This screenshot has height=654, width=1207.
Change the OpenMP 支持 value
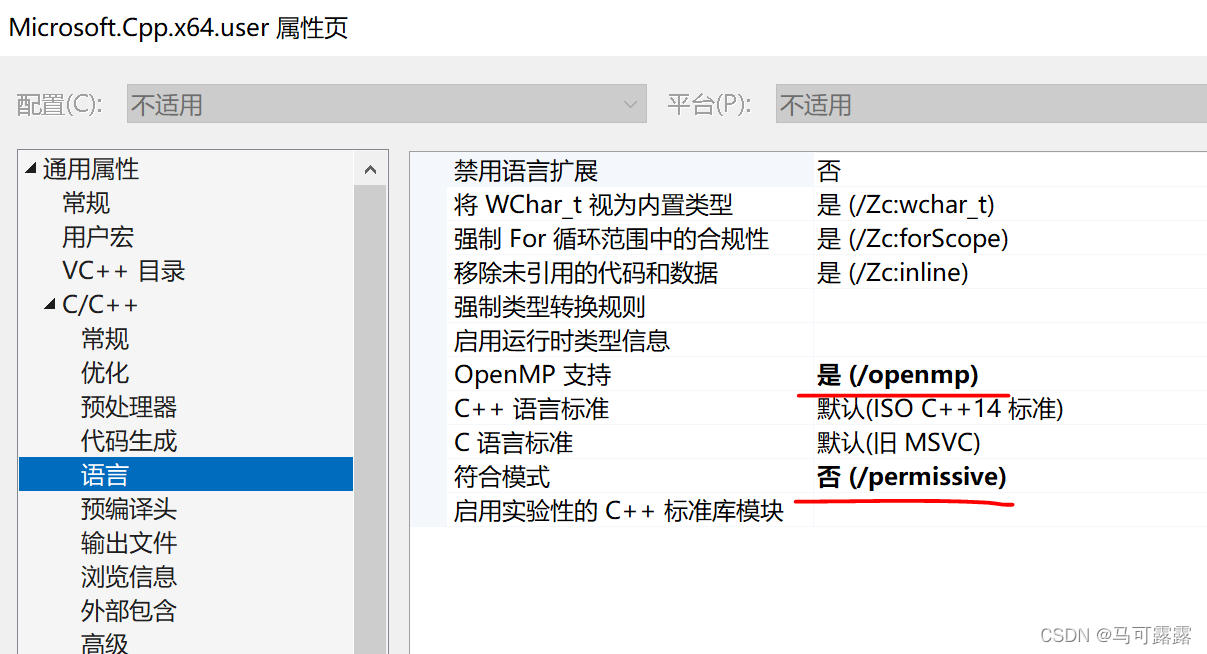[900, 374]
